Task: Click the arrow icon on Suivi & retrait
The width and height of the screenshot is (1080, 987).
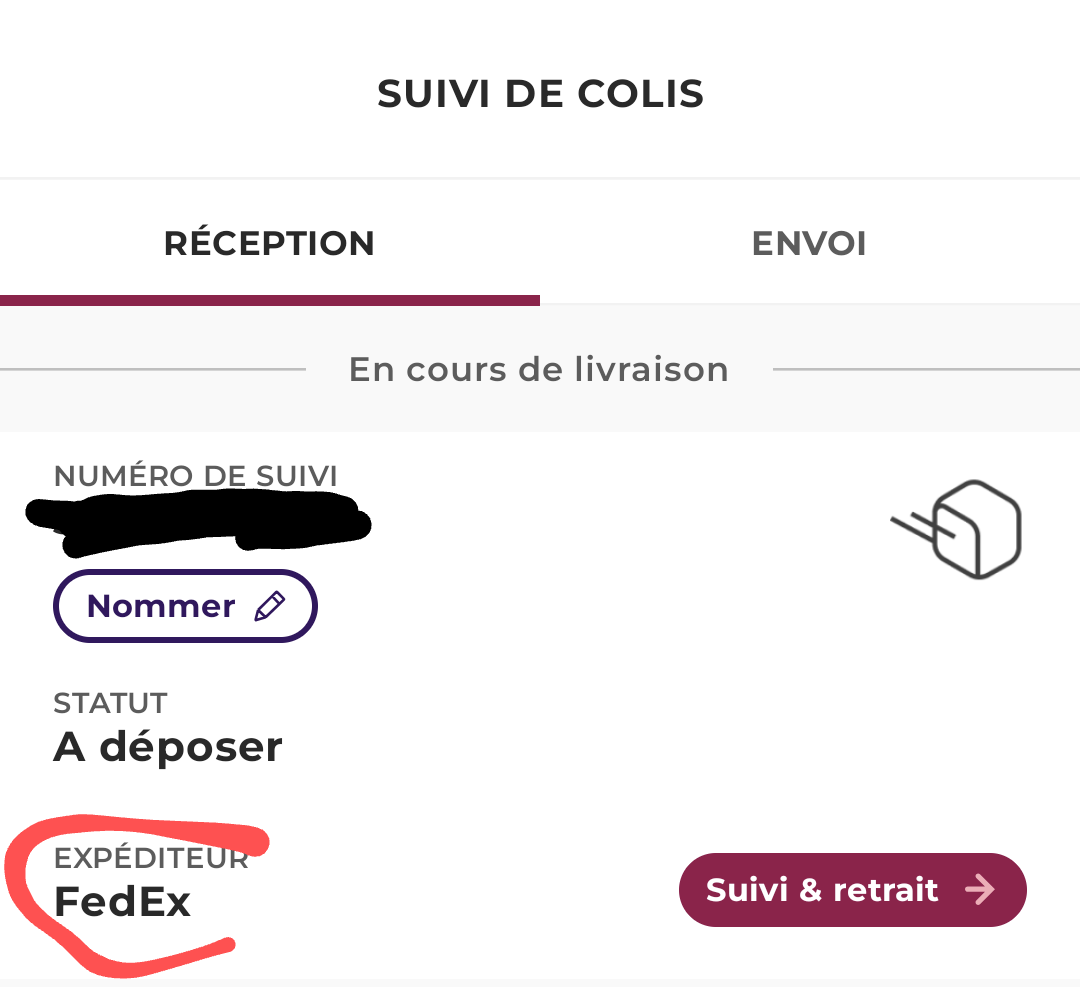Action: pos(981,890)
